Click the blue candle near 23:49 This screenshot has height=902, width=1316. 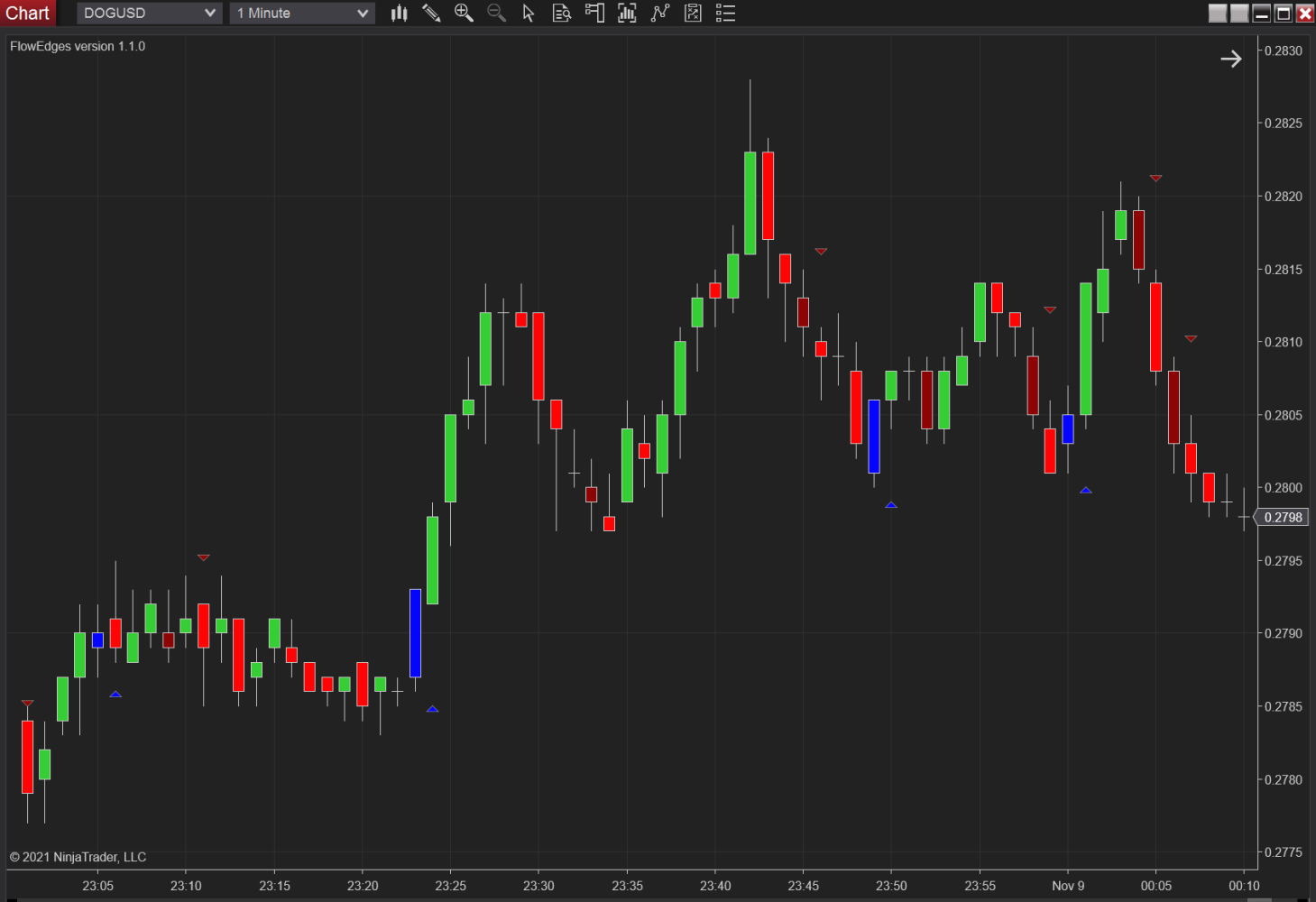coord(873,437)
